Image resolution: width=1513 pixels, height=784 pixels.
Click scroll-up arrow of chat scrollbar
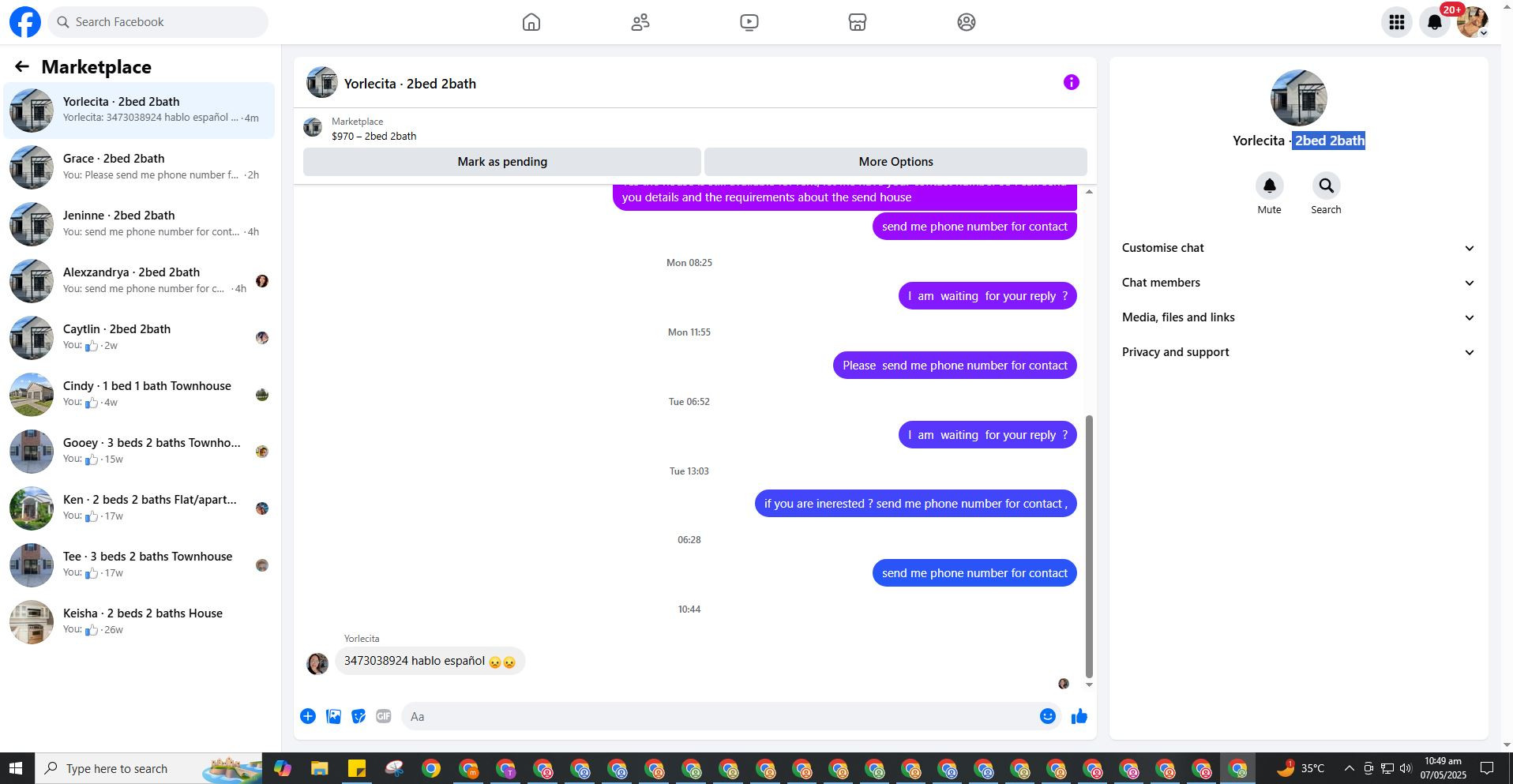pyautogui.click(x=1090, y=192)
